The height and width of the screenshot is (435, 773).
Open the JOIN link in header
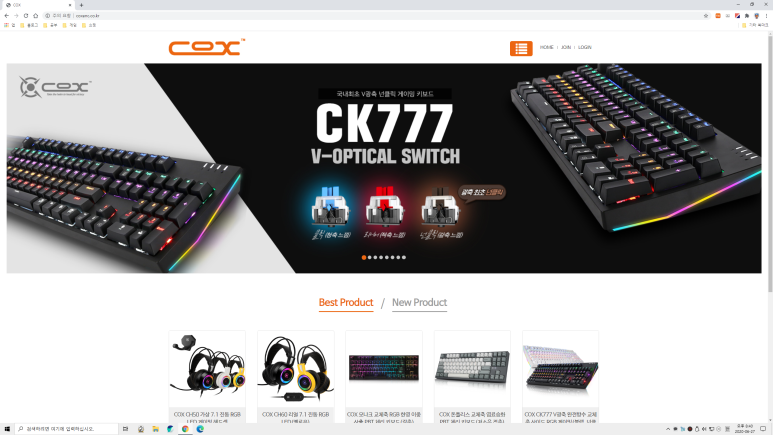[x=566, y=47]
